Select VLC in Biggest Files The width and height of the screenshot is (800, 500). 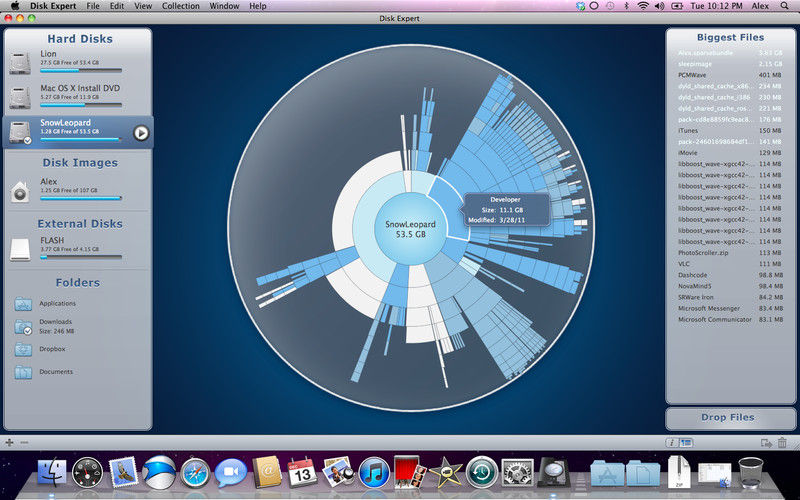(730, 264)
